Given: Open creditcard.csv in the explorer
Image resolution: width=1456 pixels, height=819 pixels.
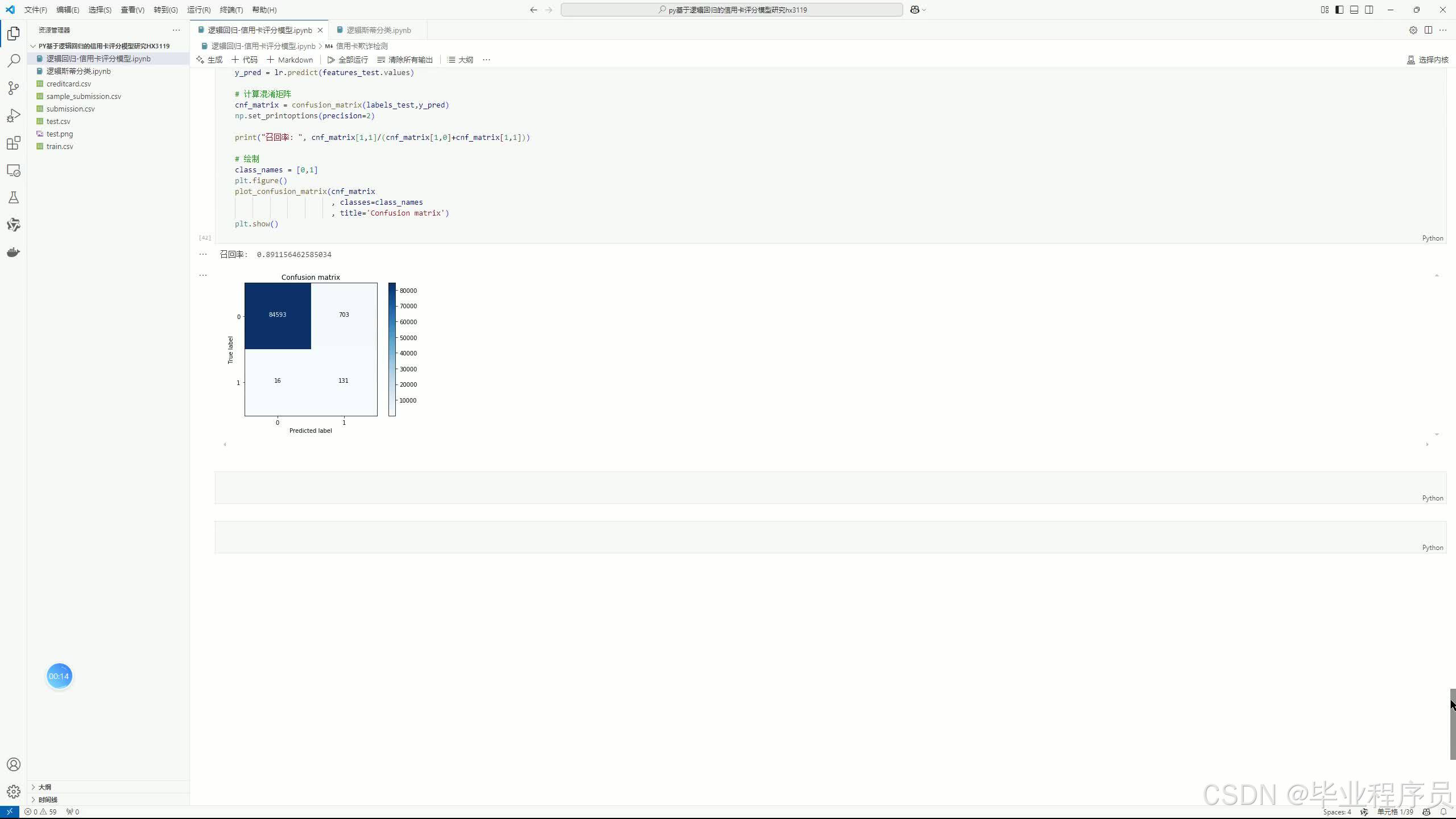Looking at the screenshot, I should [68, 84].
